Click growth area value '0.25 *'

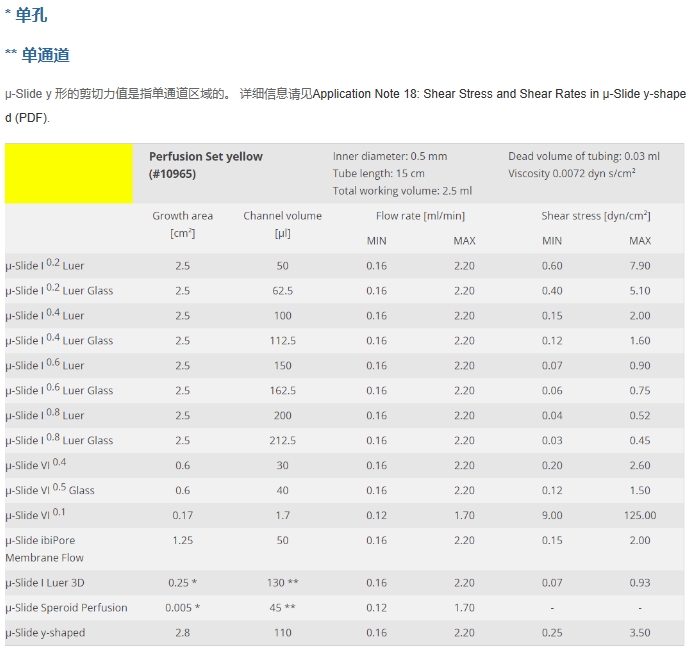click(182, 583)
